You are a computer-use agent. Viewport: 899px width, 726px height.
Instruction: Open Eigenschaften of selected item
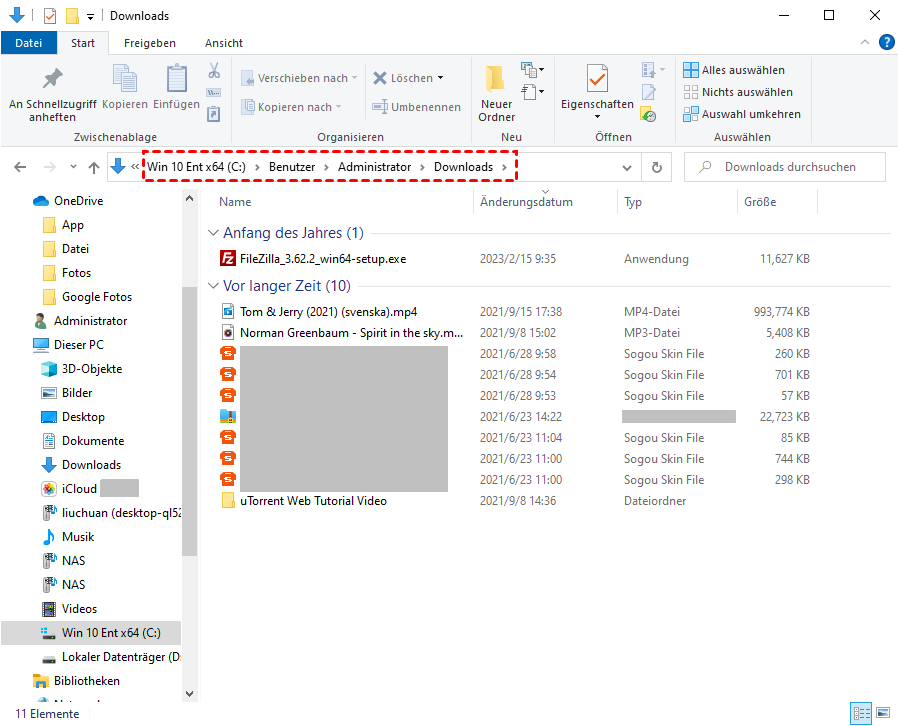tap(597, 86)
